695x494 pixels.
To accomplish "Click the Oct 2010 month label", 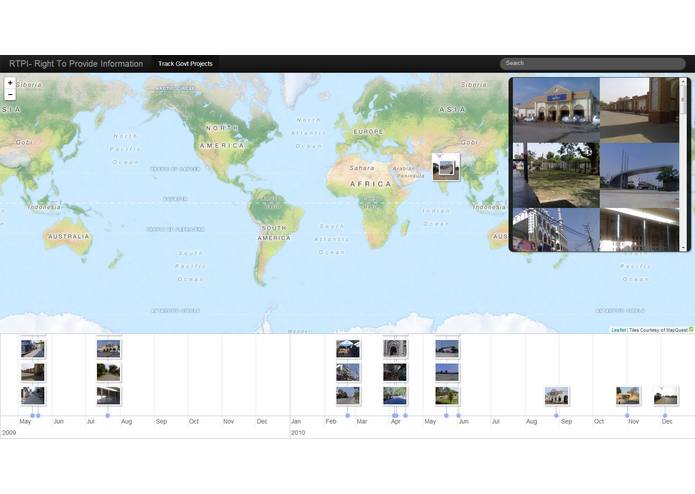I will click(599, 421).
